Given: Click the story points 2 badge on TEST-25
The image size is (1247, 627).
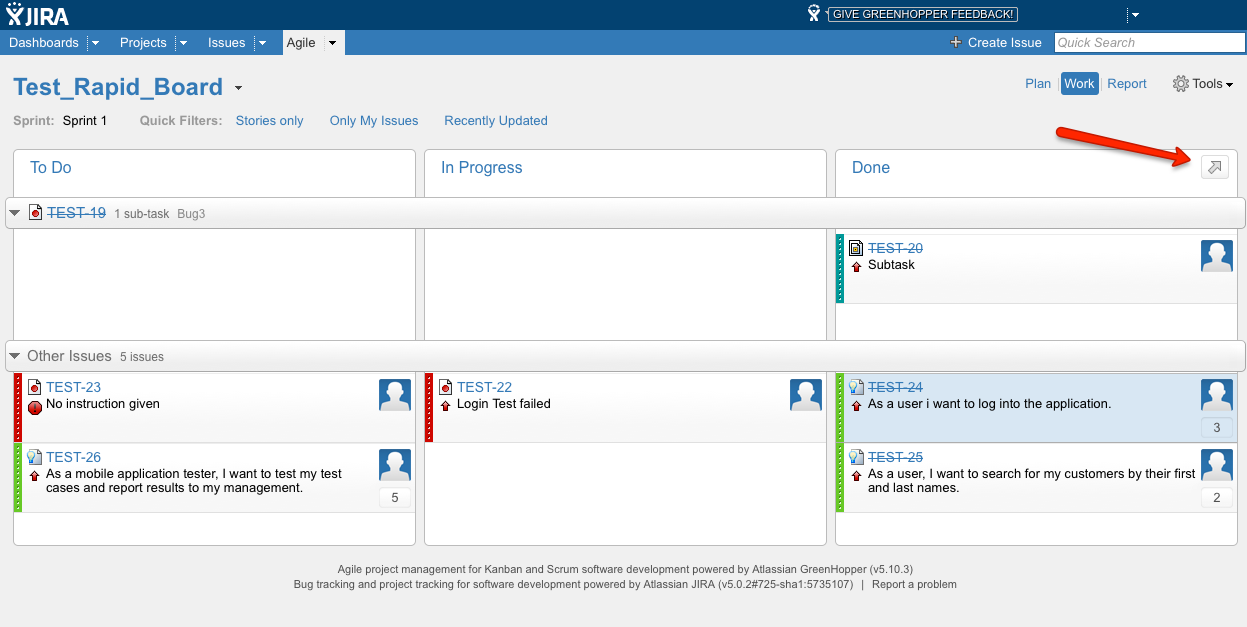Looking at the screenshot, I should [1217, 498].
